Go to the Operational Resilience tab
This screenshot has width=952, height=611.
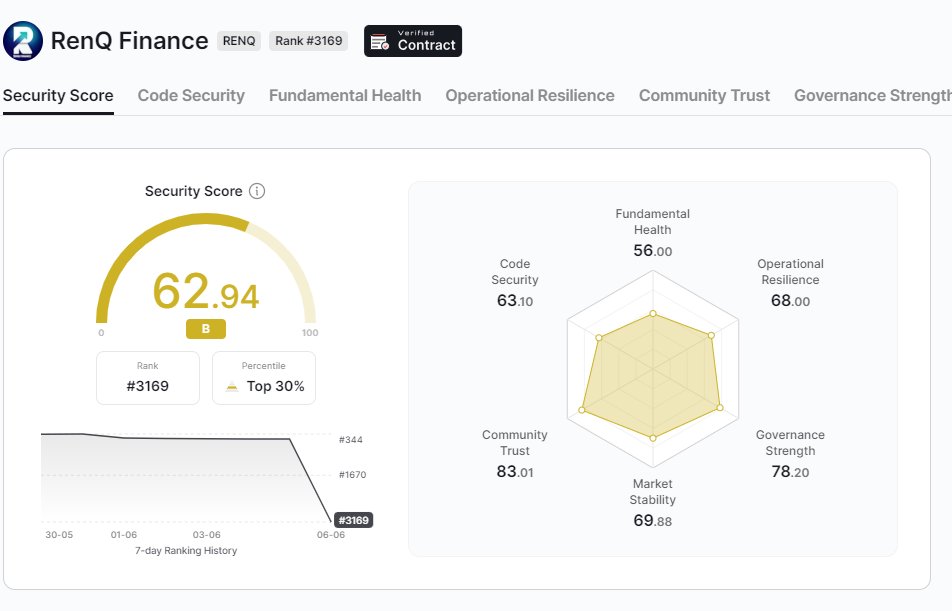click(x=530, y=95)
